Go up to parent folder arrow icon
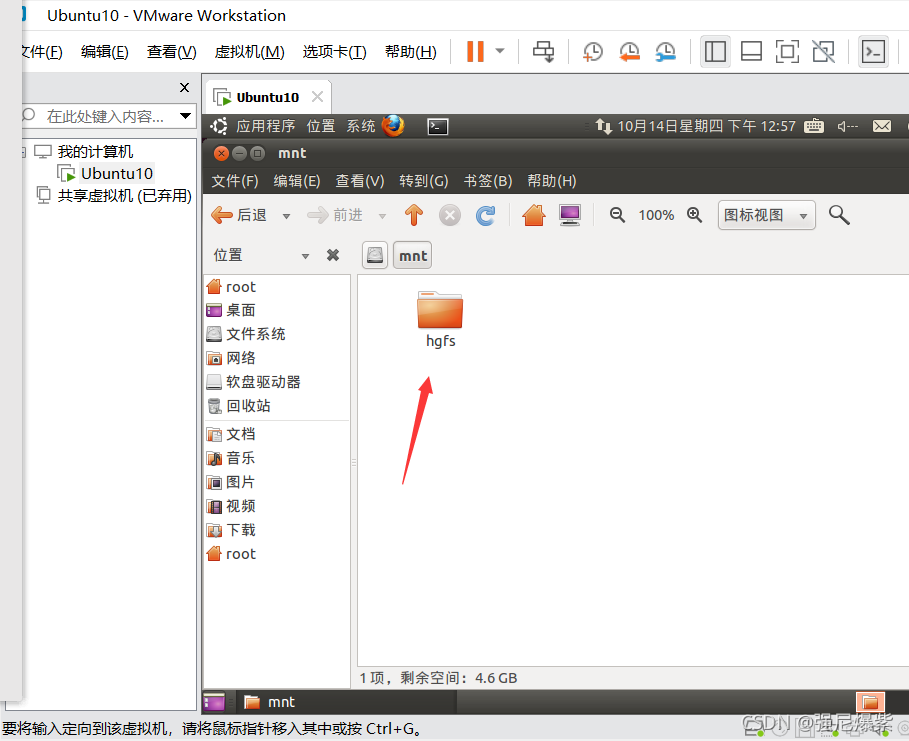The width and height of the screenshot is (909, 741). (x=414, y=215)
